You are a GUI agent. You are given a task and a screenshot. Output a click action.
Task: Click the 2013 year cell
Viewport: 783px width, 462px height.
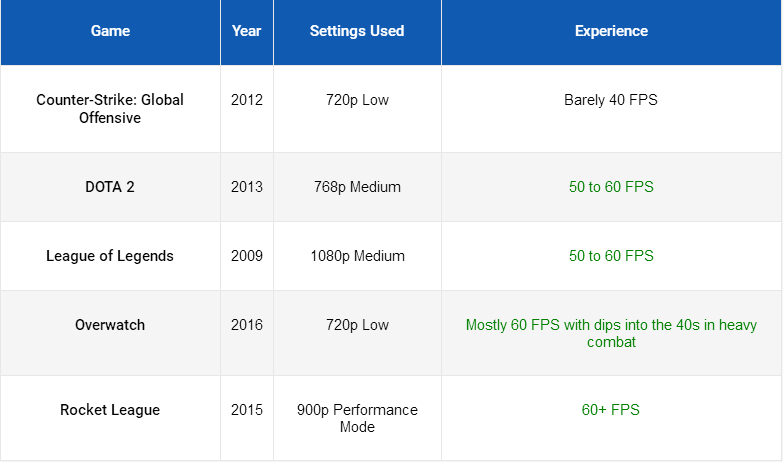tap(246, 187)
